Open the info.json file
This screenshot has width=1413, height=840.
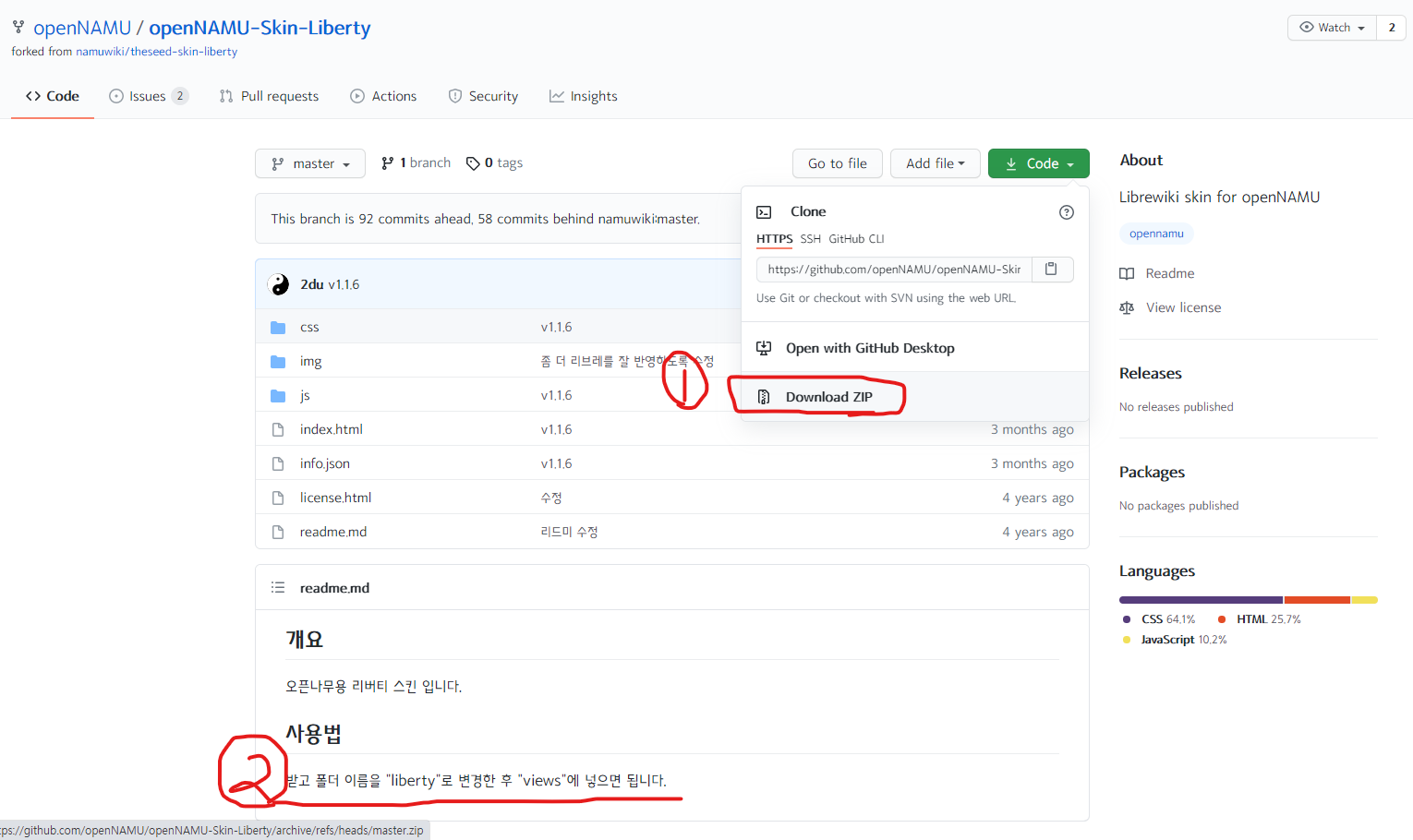pos(324,463)
